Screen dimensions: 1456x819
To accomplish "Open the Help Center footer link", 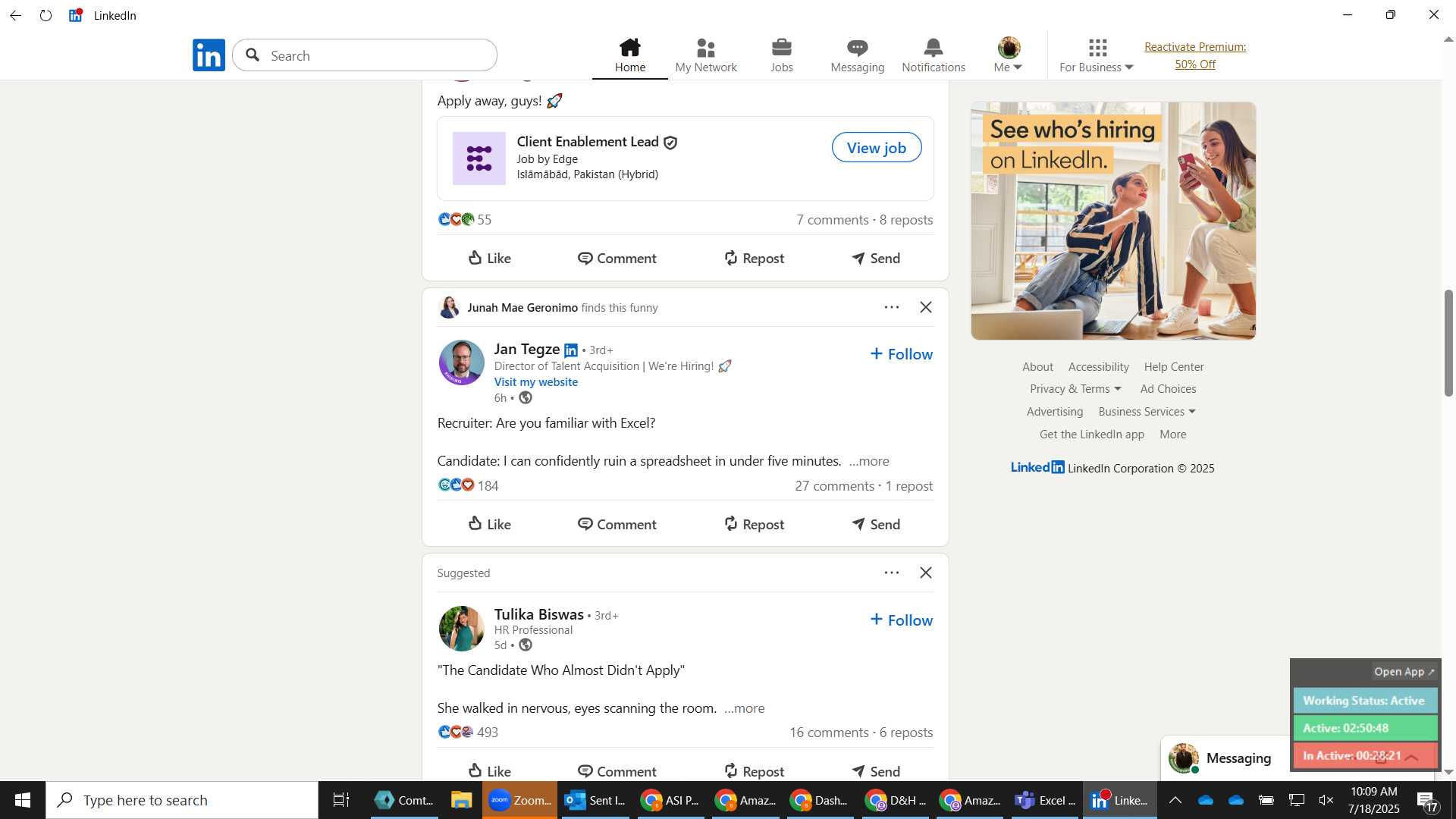I will pyautogui.click(x=1173, y=367).
